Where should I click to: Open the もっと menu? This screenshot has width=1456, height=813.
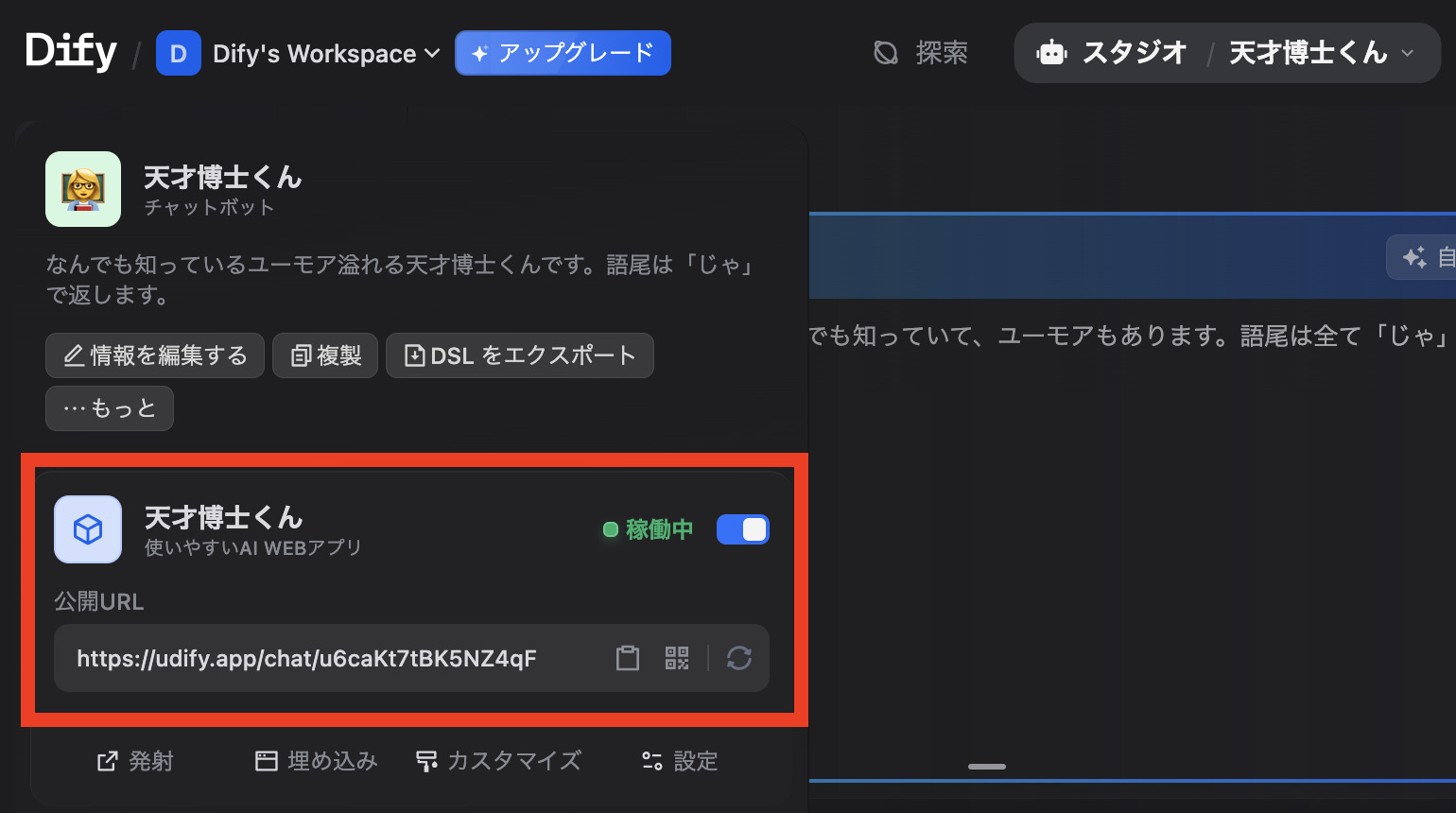tap(110, 408)
